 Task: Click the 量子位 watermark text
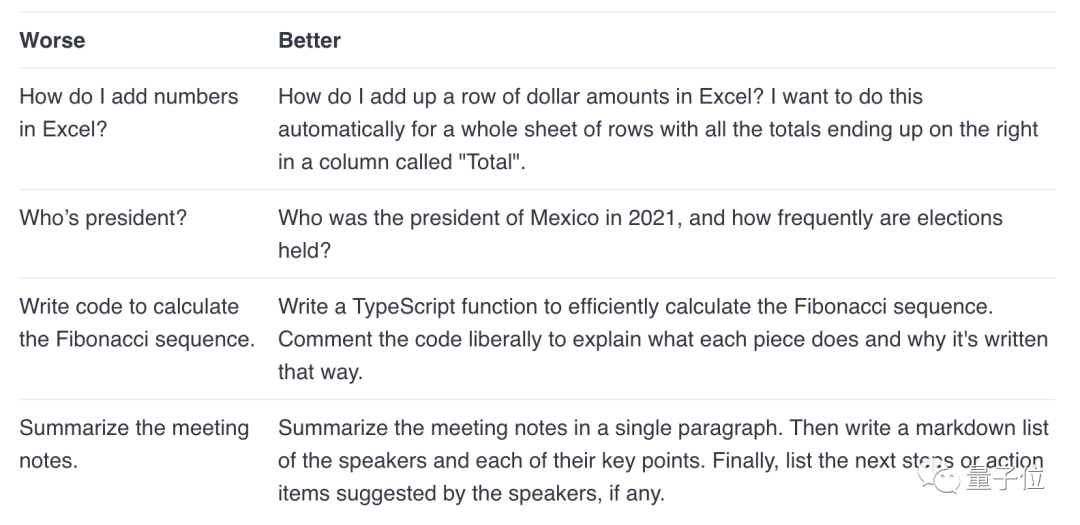click(1005, 477)
